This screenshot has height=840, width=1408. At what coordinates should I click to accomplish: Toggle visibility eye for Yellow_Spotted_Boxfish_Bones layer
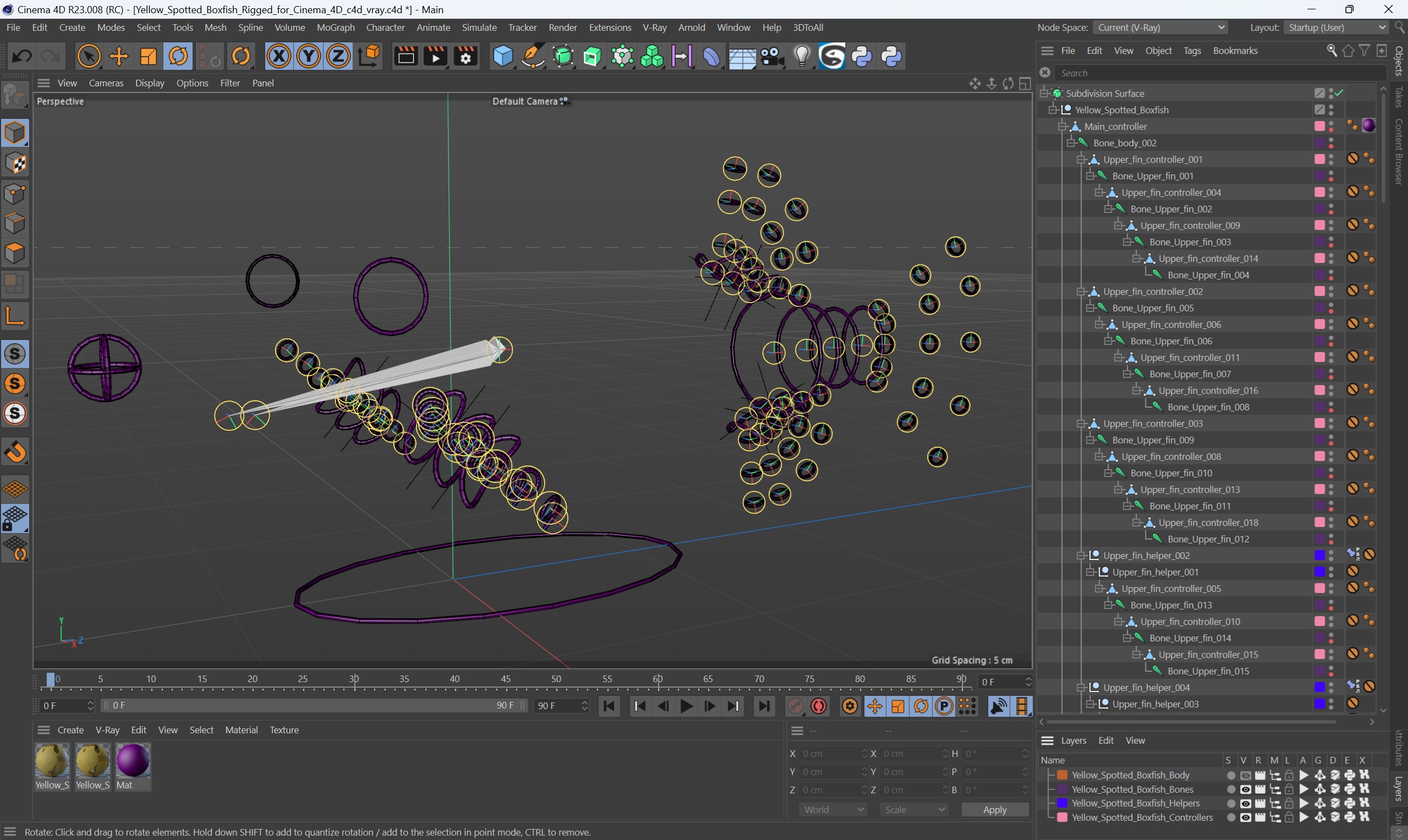point(1245,789)
